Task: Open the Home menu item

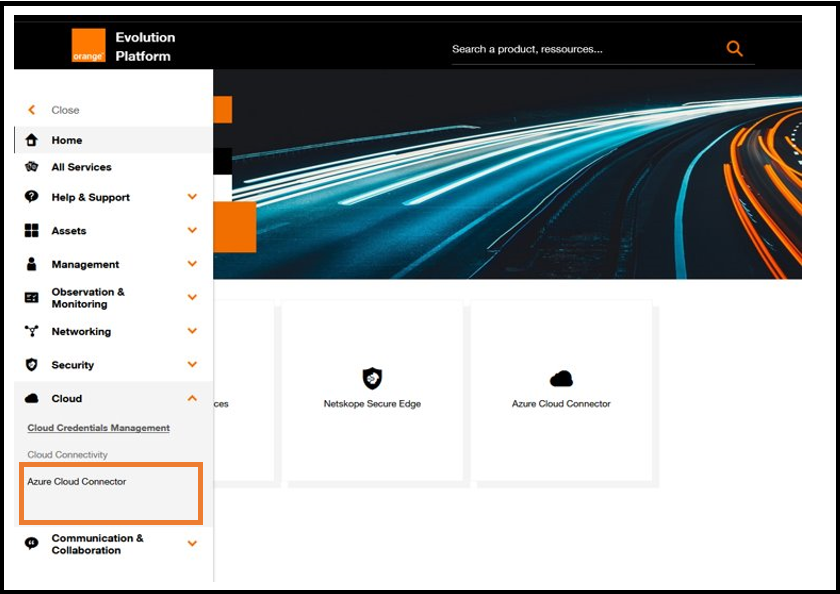Action: pos(114,140)
